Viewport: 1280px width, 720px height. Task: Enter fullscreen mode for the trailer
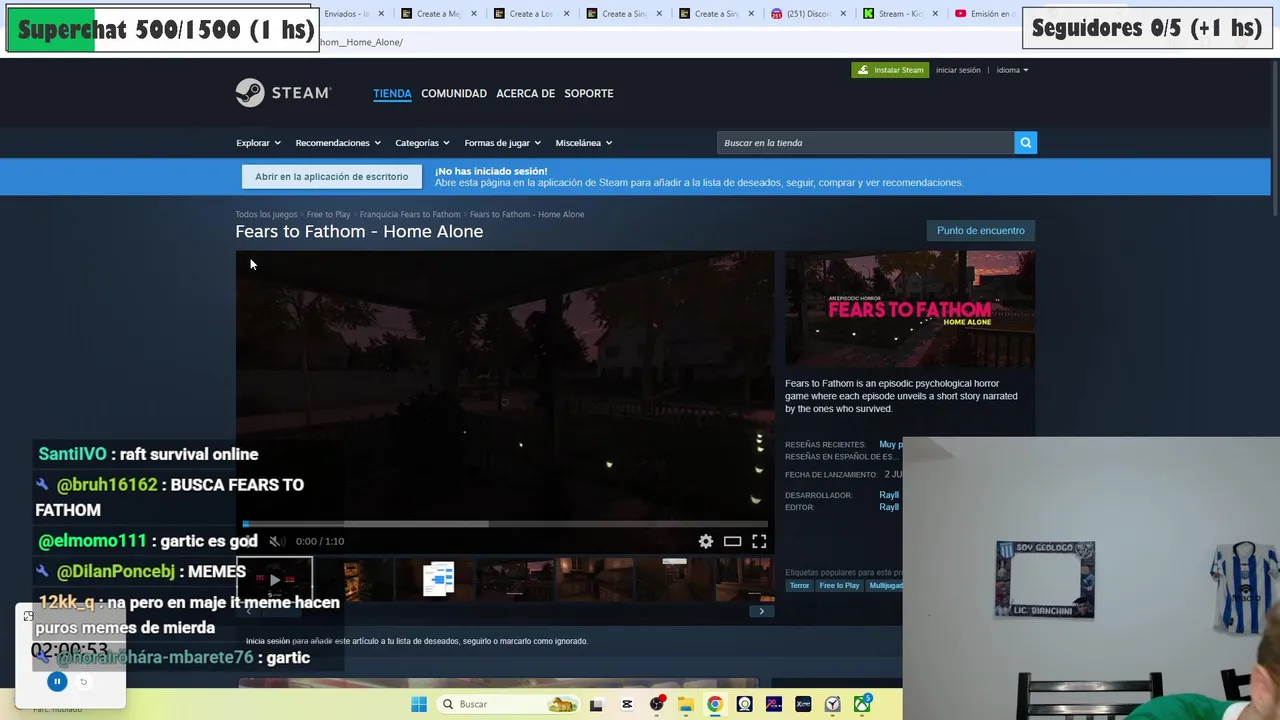759,541
